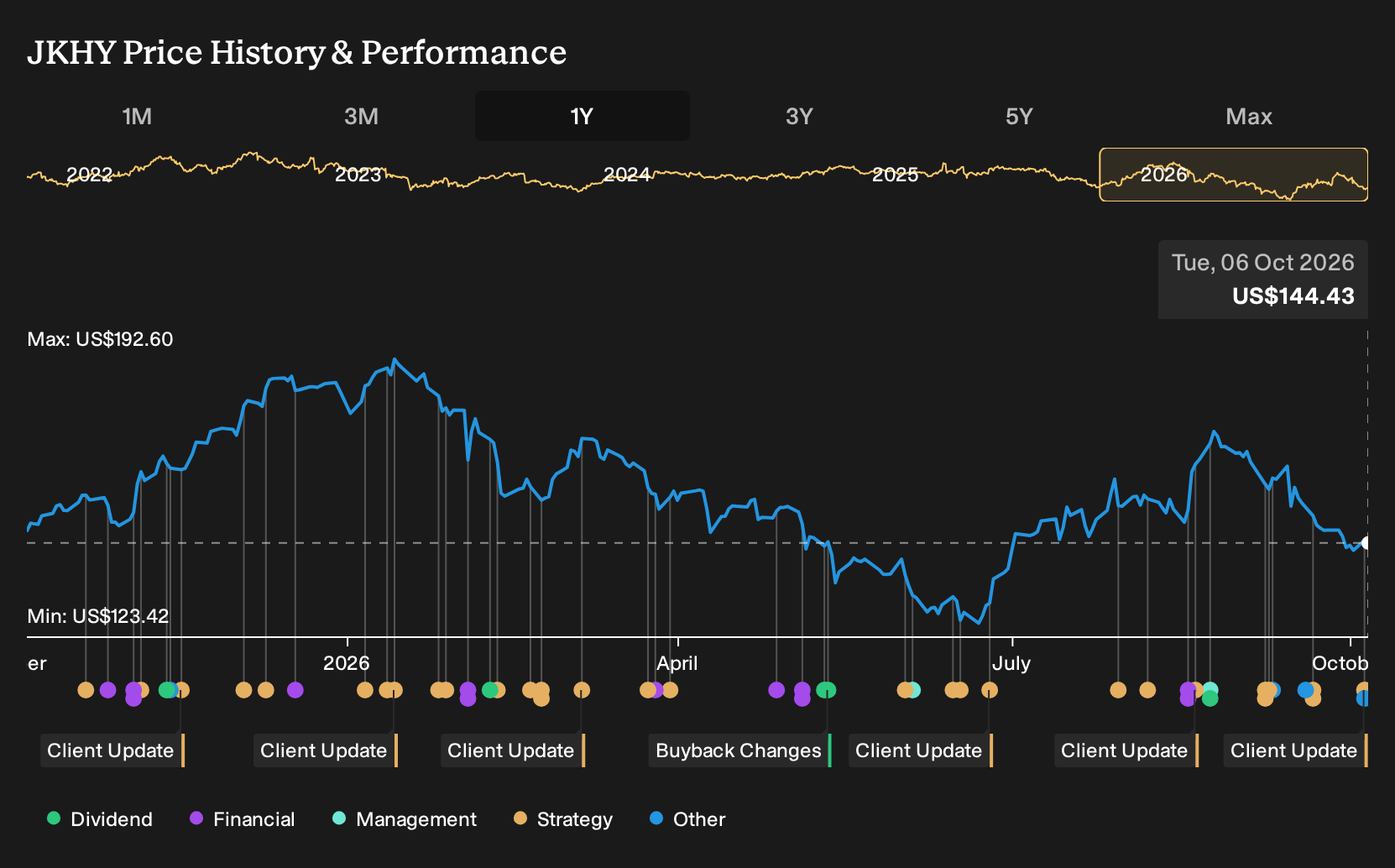
Task: Toggle the Management legend filter
Action: tap(405, 819)
